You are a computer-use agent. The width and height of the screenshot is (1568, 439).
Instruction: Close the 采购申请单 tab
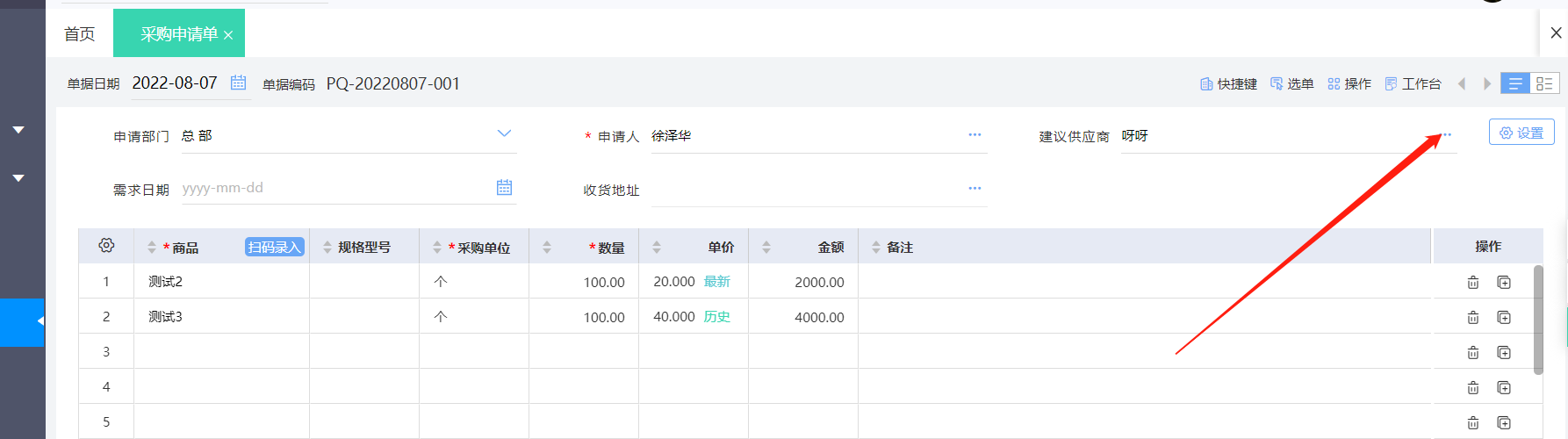(x=228, y=35)
